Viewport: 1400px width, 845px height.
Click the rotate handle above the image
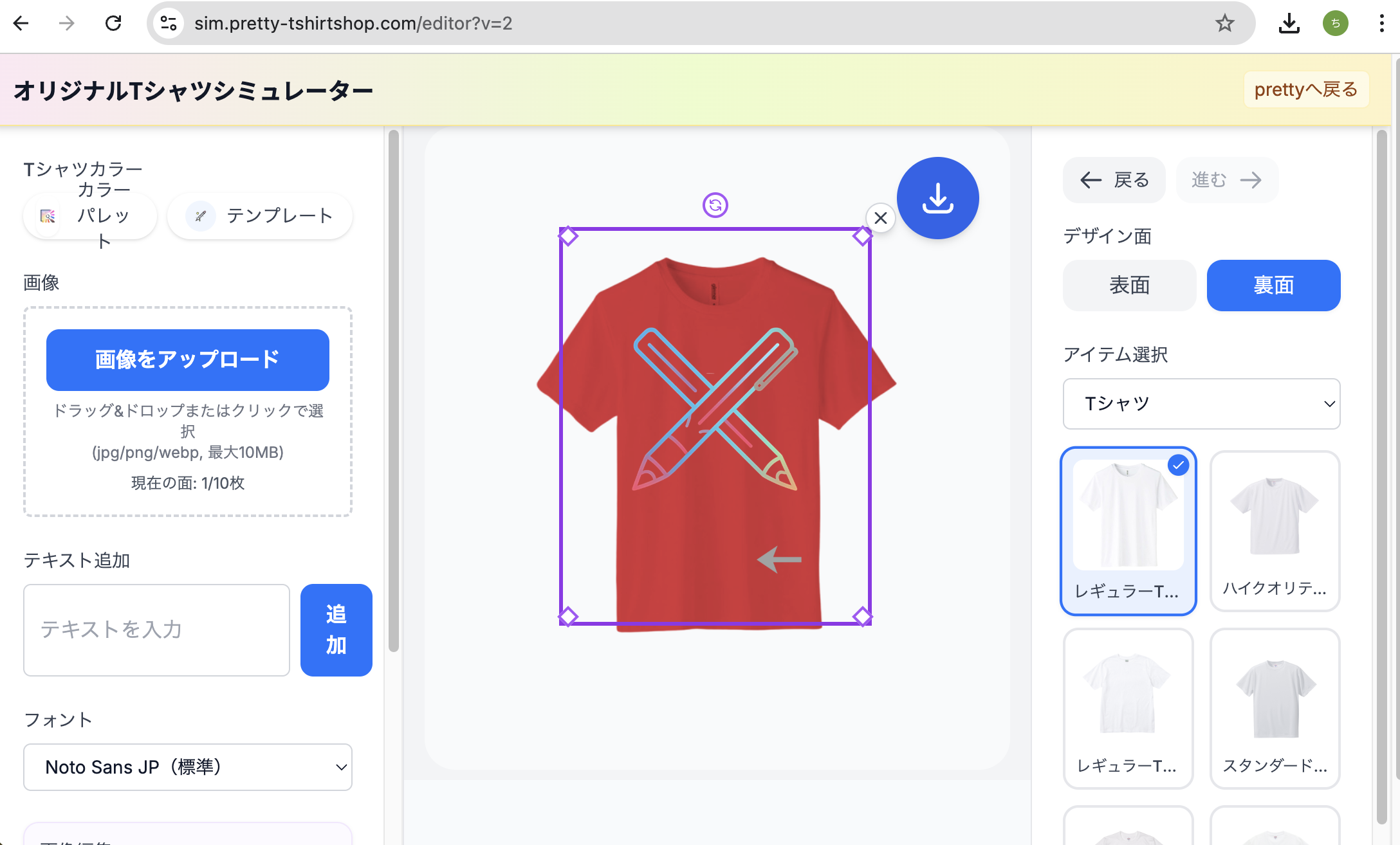[x=715, y=205]
